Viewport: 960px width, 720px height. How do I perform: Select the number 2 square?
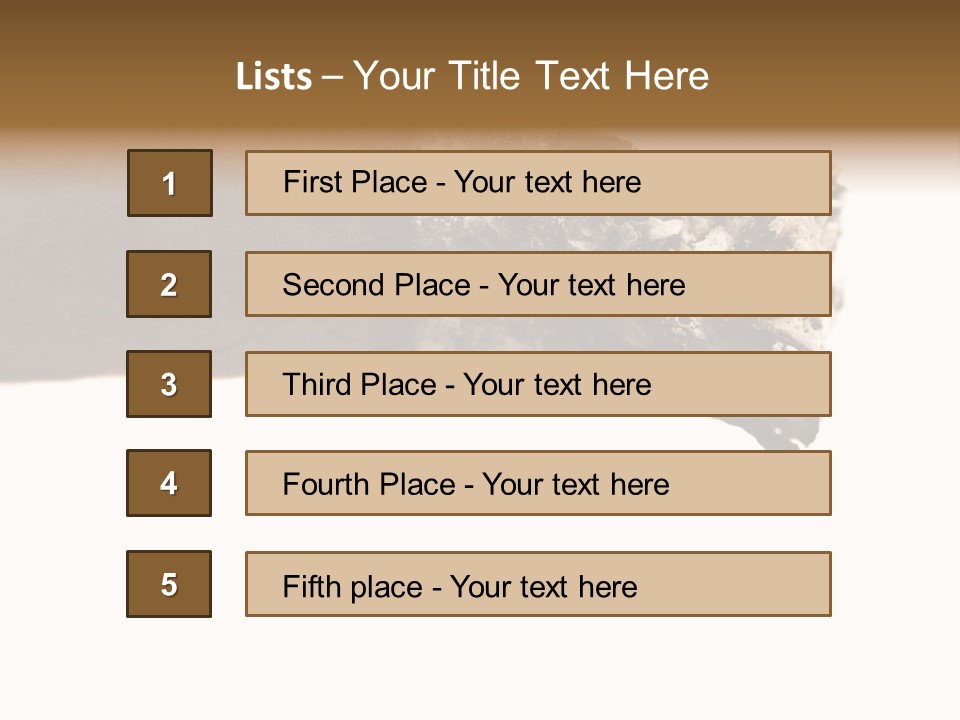point(169,284)
